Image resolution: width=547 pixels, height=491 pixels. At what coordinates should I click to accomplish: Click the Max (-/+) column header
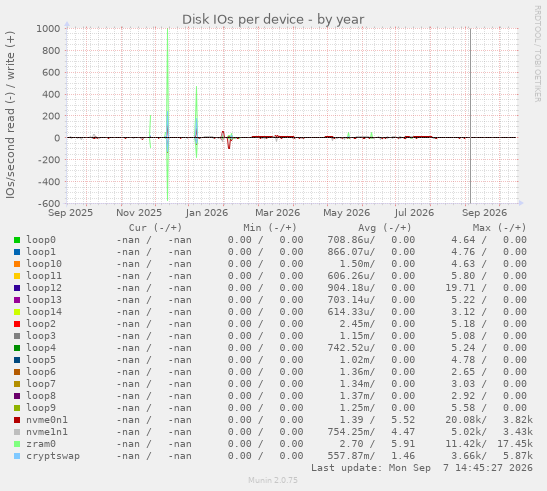pos(499,228)
